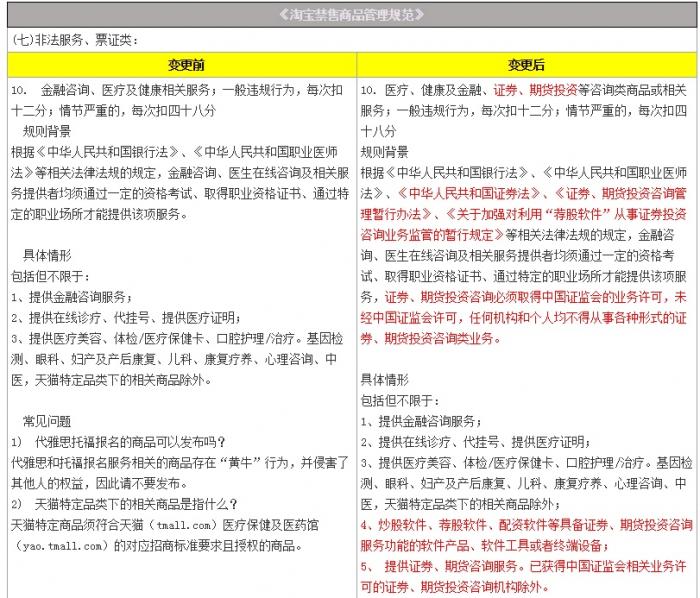Click 规则背景 heading in the left column
Image resolution: width=700 pixels, height=598 pixels.
[48, 131]
